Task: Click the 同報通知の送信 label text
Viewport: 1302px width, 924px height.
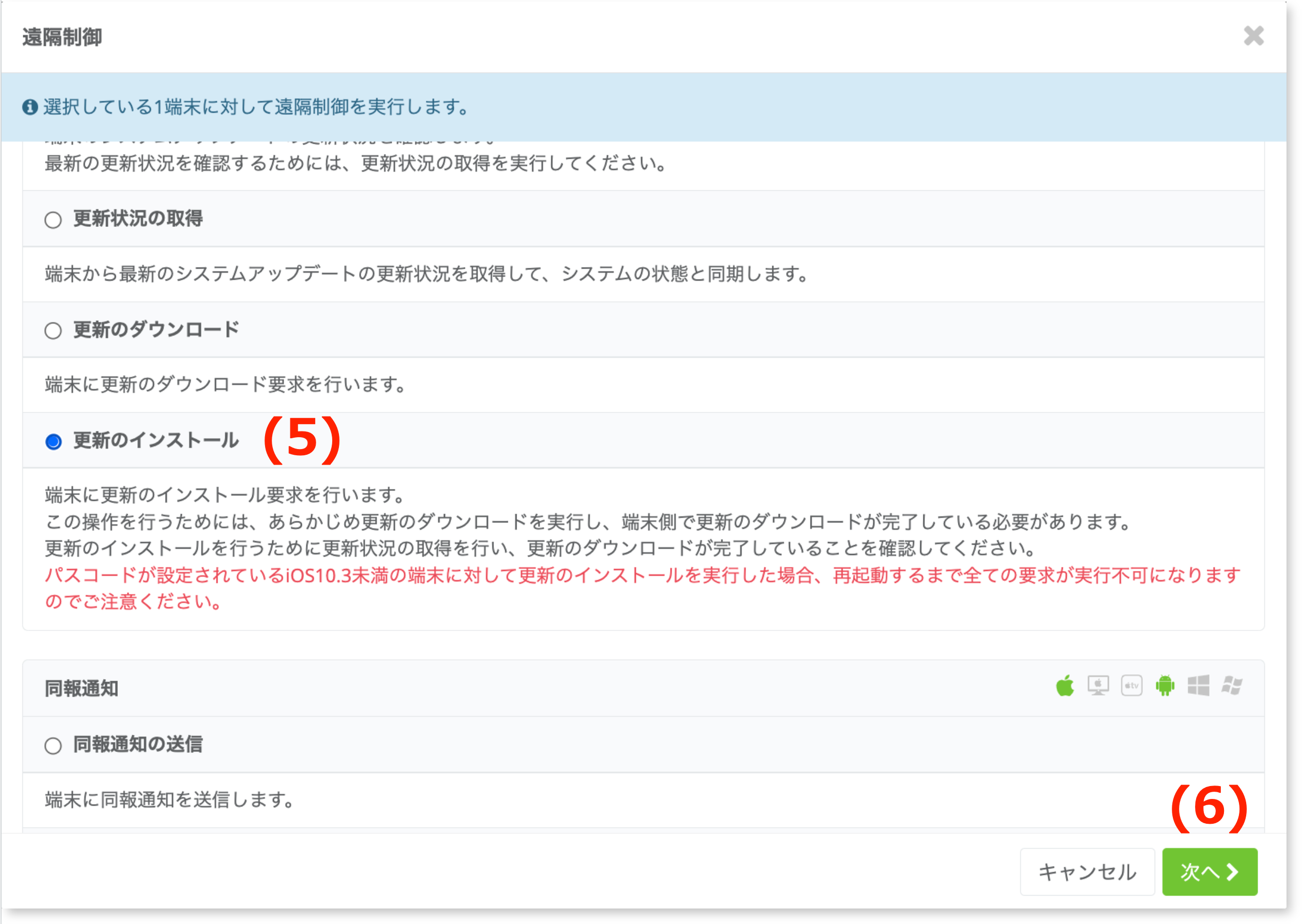Action: pyautogui.click(x=137, y=745)
